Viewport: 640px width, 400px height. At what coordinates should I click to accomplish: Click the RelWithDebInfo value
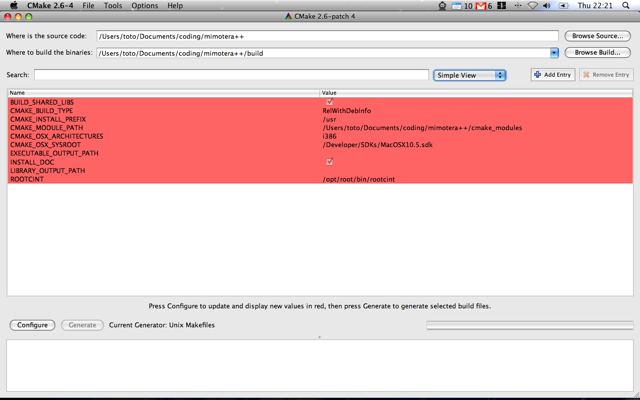click(x=347, y=111)
